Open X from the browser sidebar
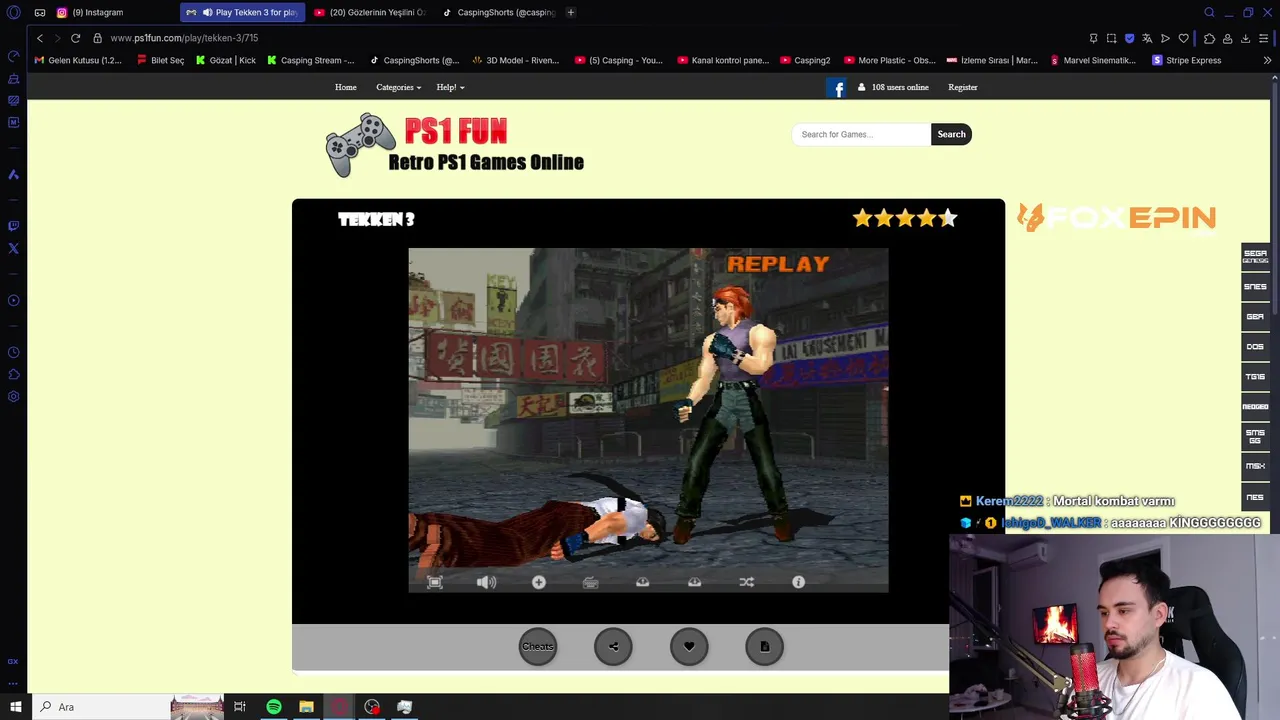Image resolution: width=1280 pixels, height=720 pixels. pos(13,248)
